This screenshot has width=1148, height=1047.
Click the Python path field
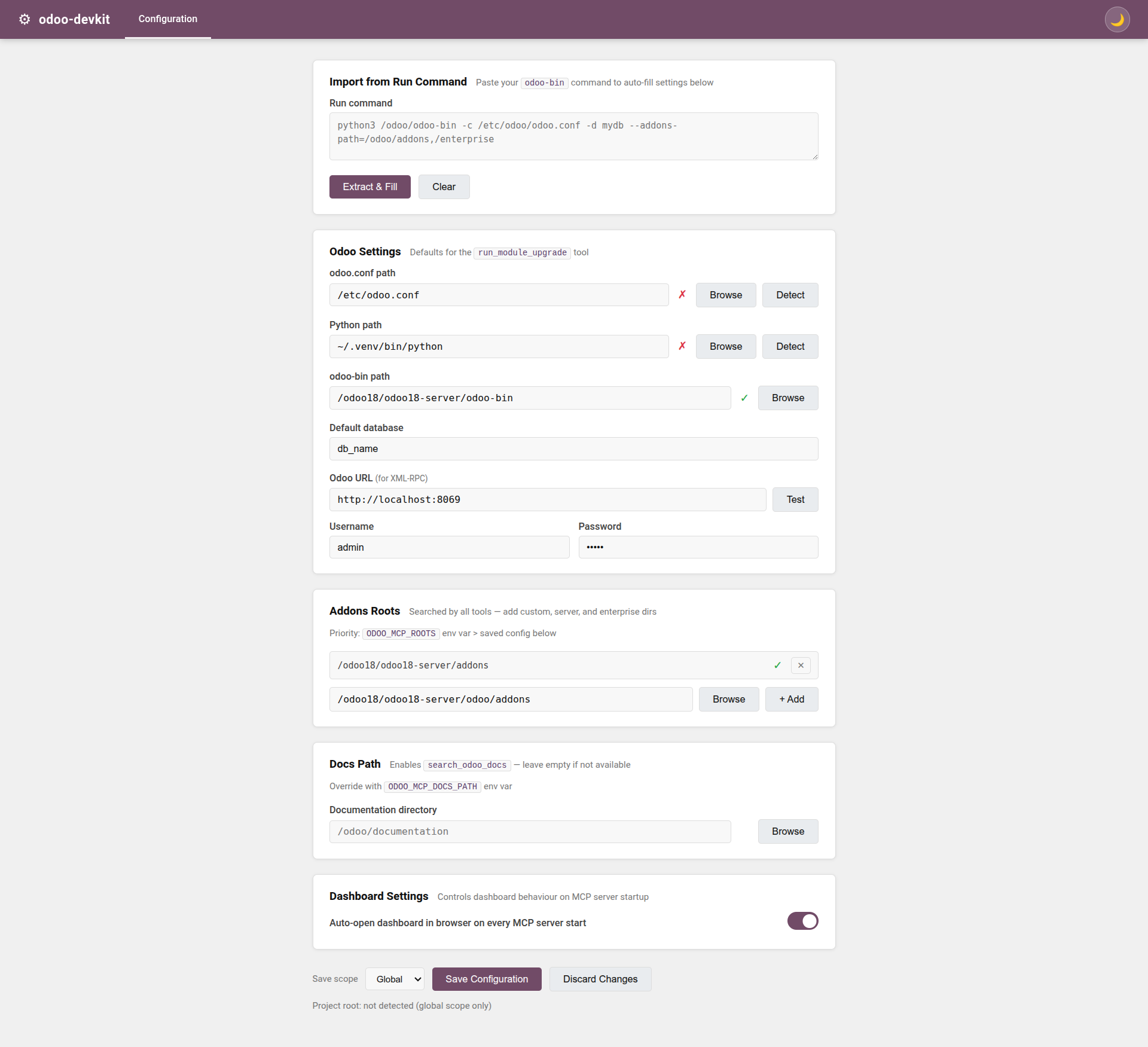pos(499,346)
